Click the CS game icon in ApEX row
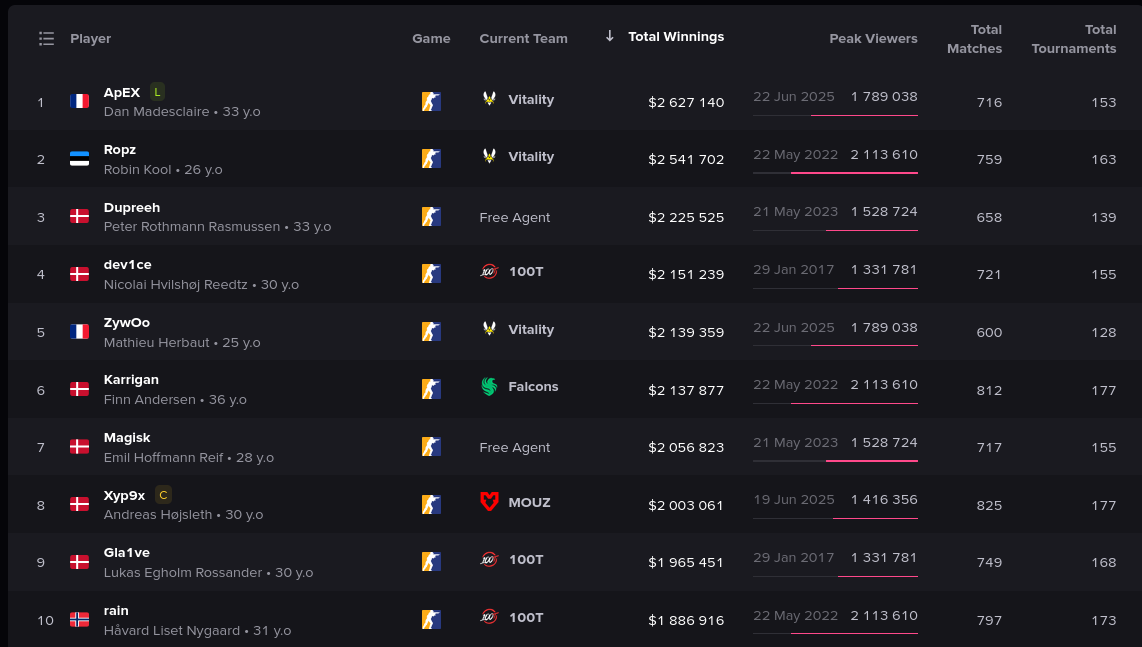Screen dimensions: 1142x647 431,101
